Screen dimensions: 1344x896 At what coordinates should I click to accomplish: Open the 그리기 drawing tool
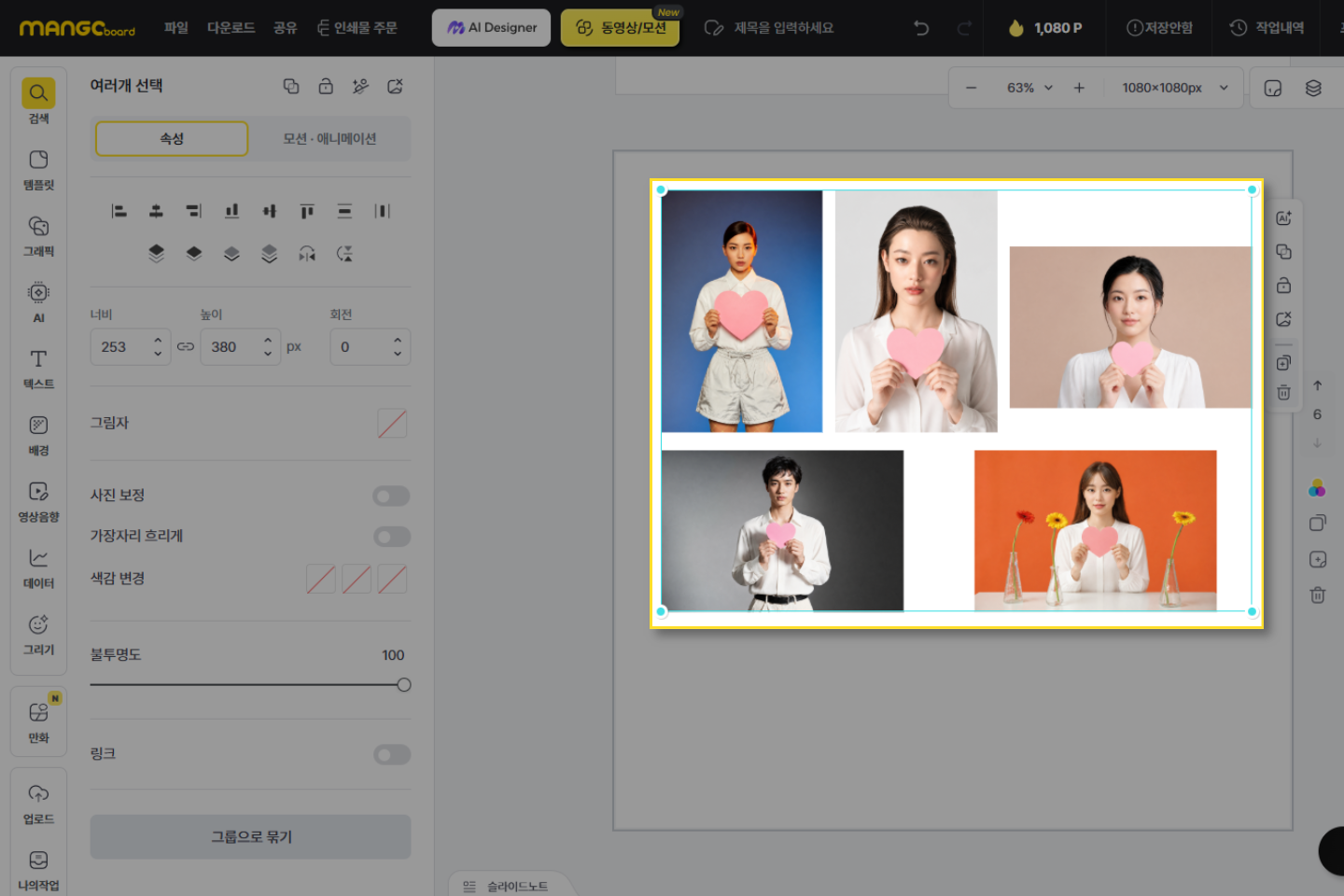[x=38, y=633]
